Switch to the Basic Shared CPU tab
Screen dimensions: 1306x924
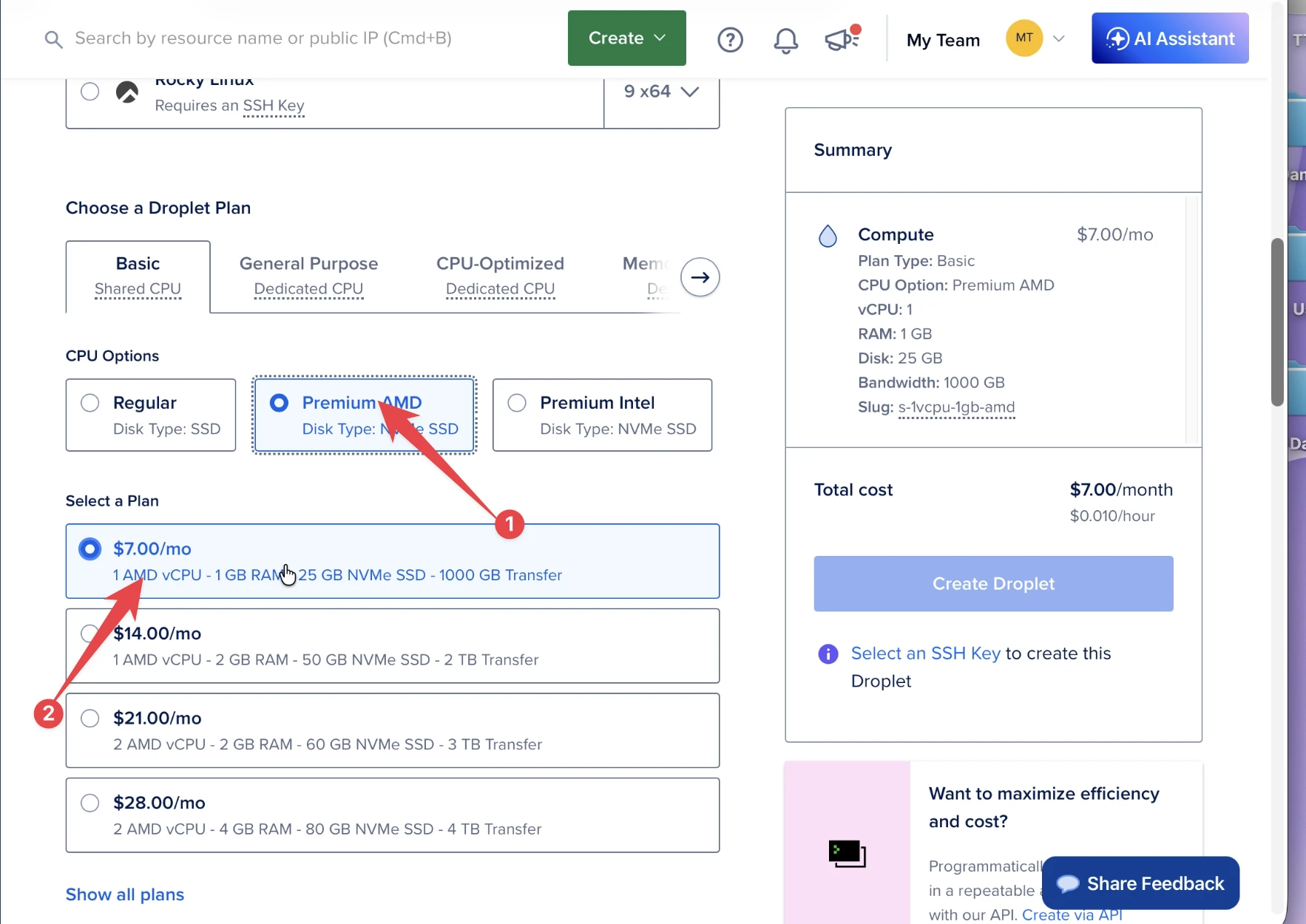tap(138, 276)
